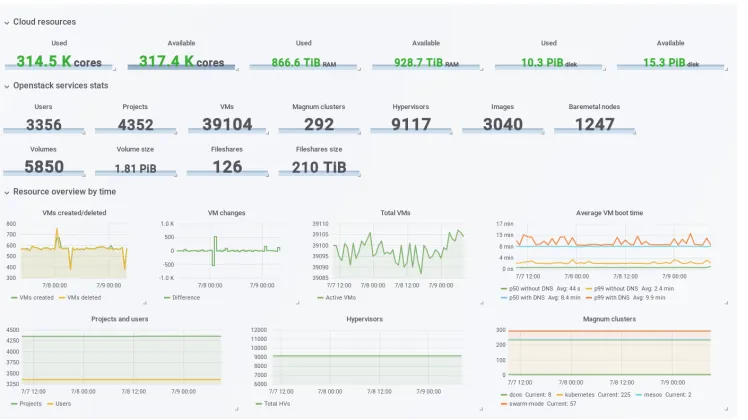Open the Projects and users panel title menu
This screenshot has width=748, height=420.
tap(120, 319)
